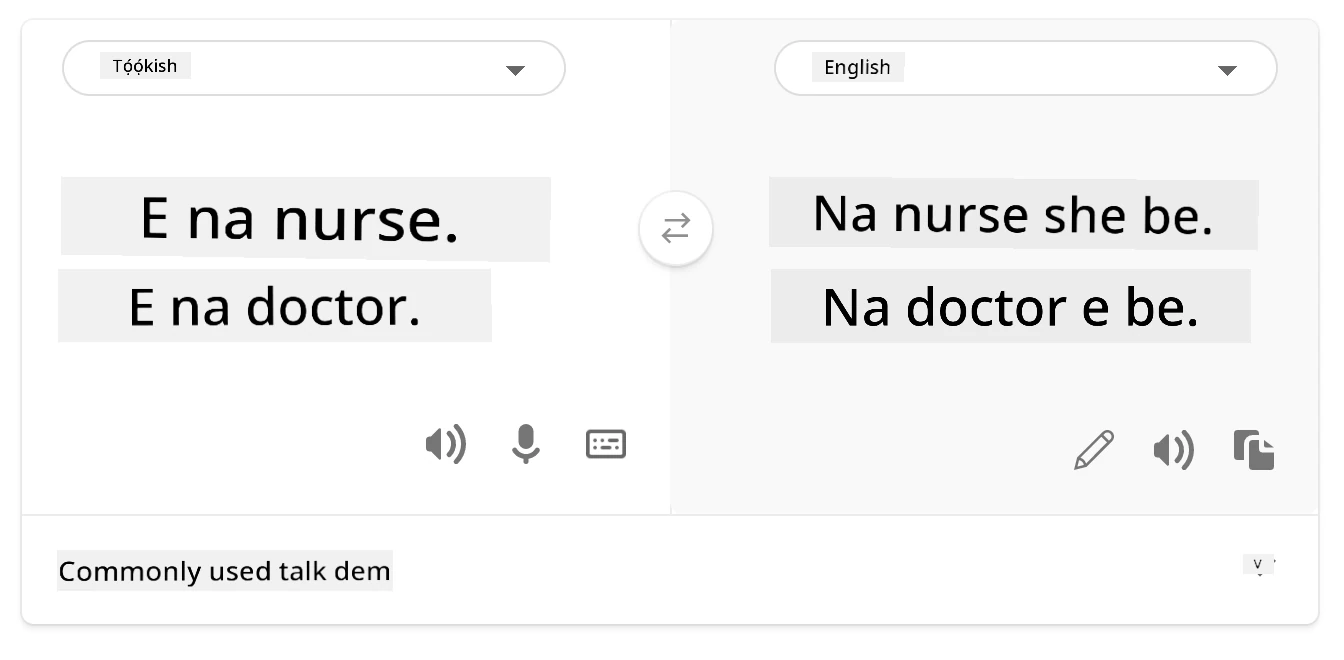This screenshot has width=1344, height=660.
Task: Open the English target language dropdown
Action: (x=1026, y=68)
